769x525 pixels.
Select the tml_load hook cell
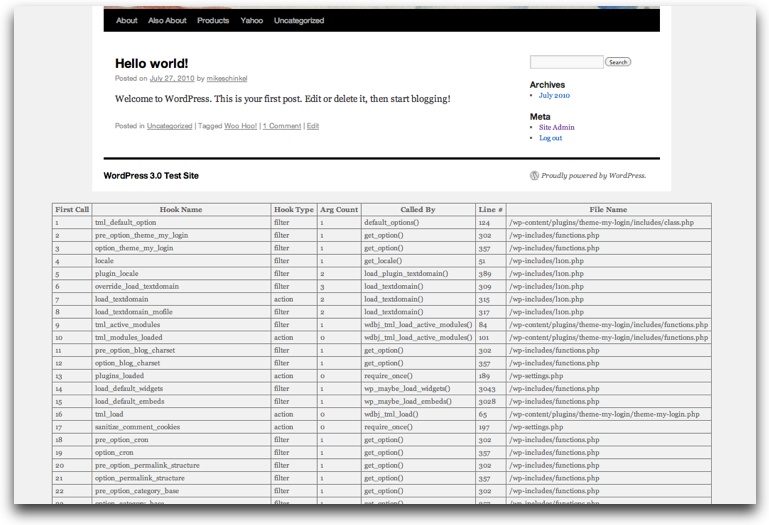(x=181, y=414)
